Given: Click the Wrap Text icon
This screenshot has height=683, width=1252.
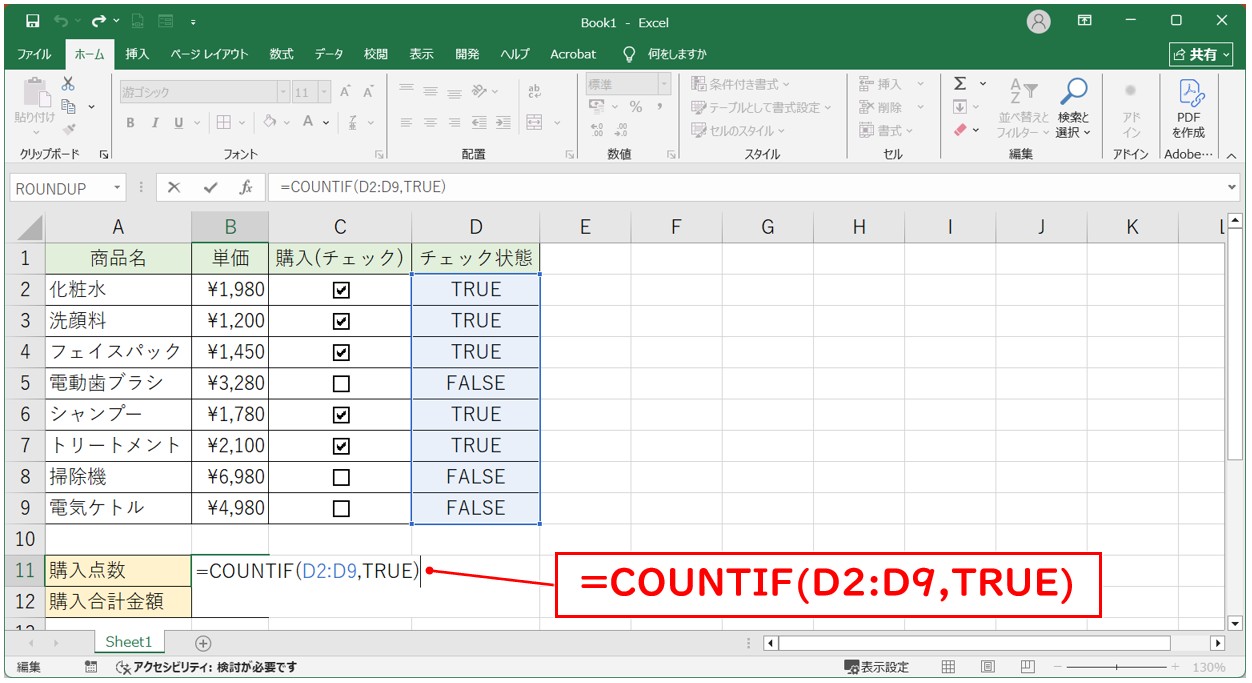Looking at the screenshot, I should point(535,91).
